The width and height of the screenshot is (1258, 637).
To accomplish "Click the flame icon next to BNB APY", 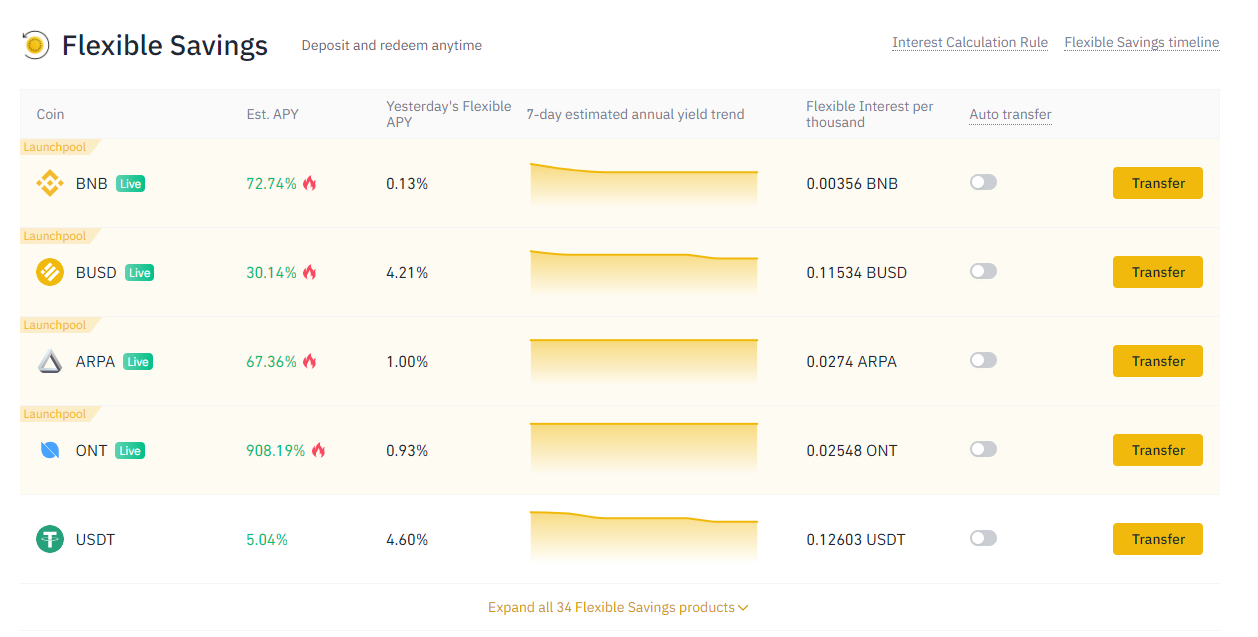I will pos(310,184).
